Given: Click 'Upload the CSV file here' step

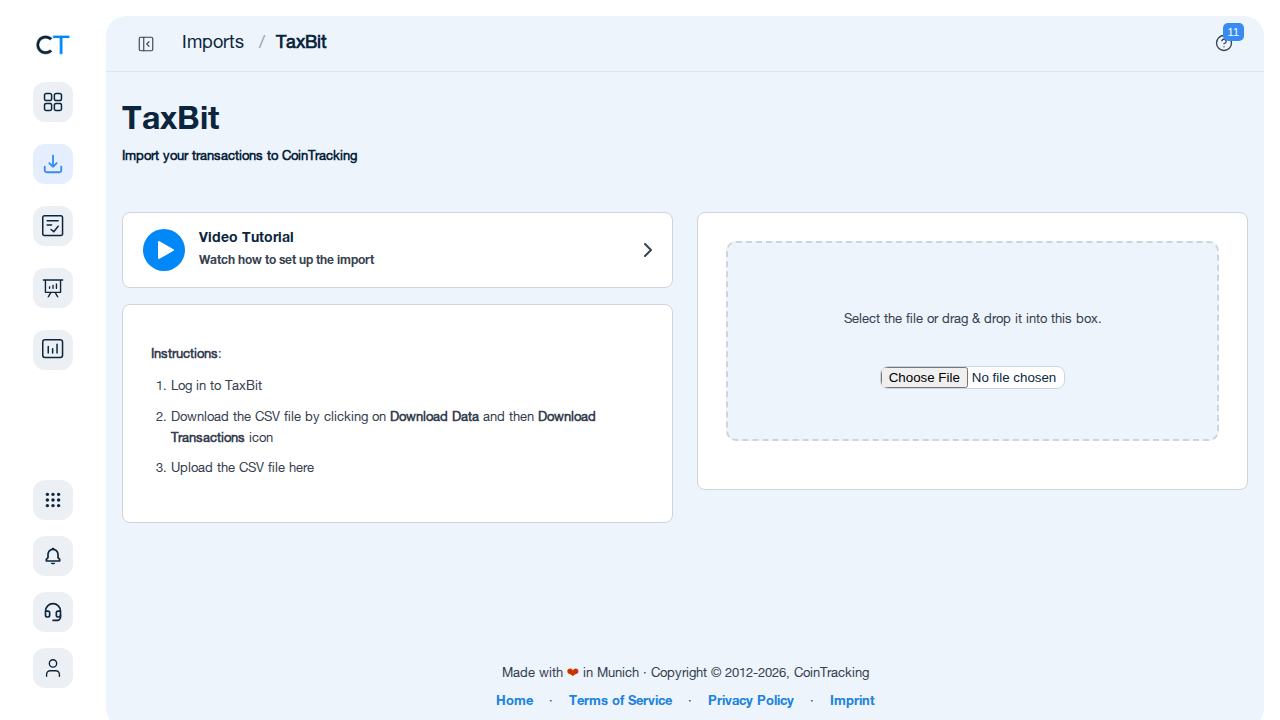Looking at the screenshot, I should (242, 467).
